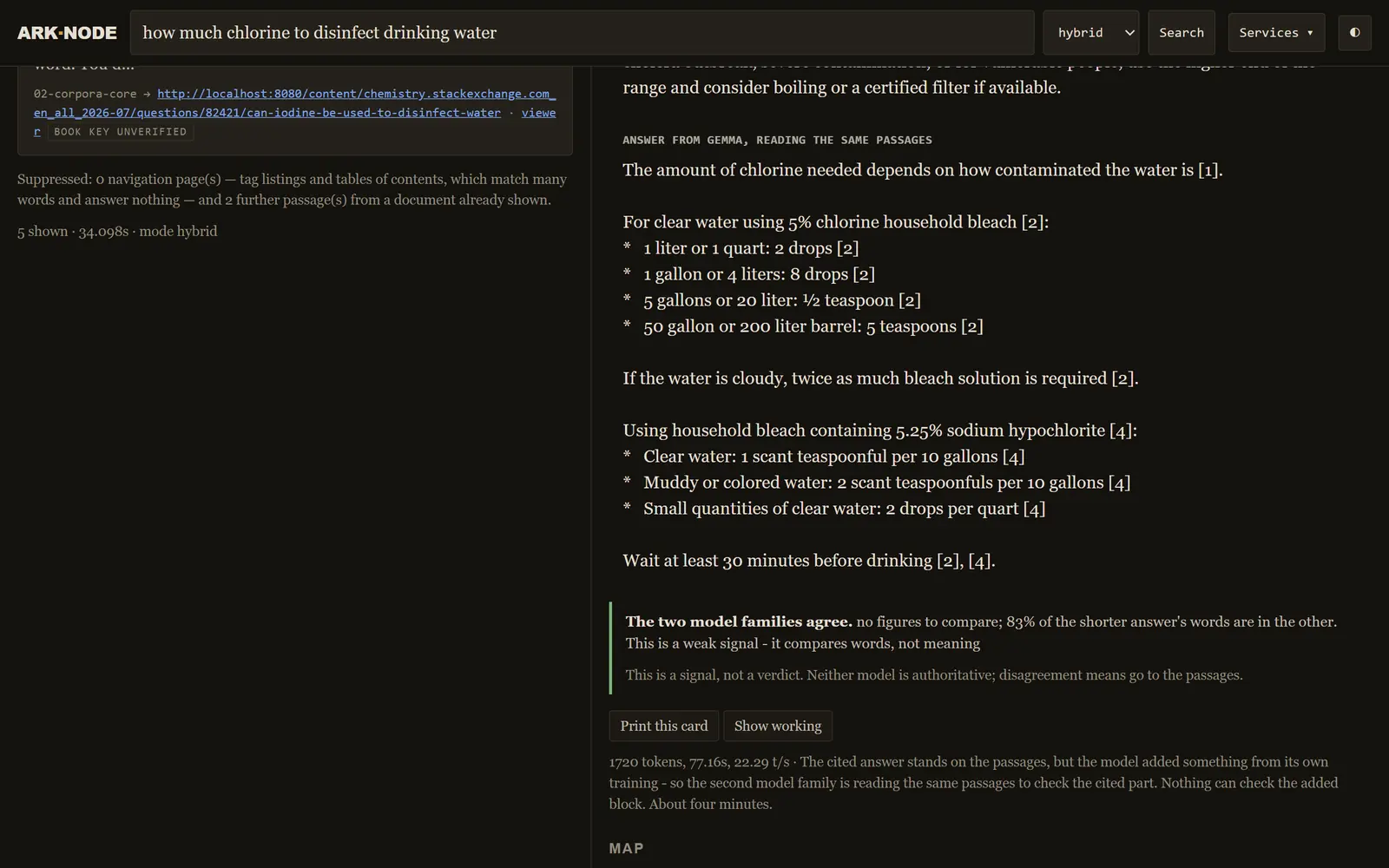Click 'The two model families agree.' heading
Image resolution: width=1389 pixels, height=868 pixels.
[x=739, y=621]
